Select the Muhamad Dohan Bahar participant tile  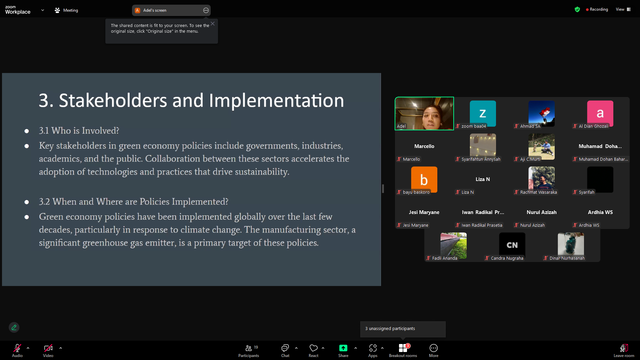tap(600, 147)
